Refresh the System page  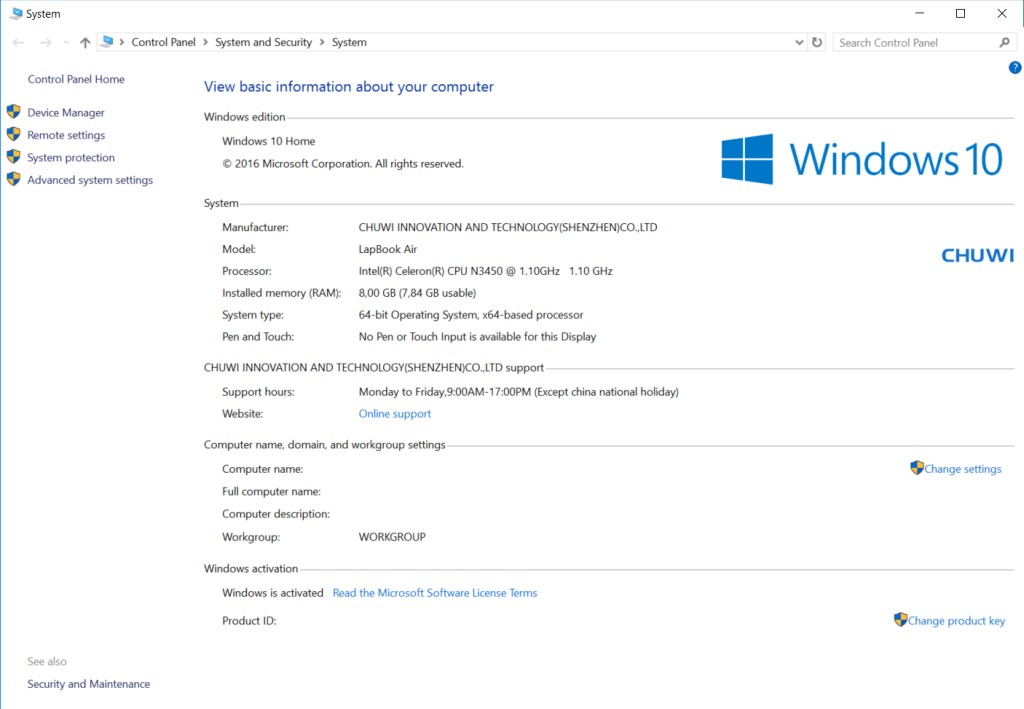click(817, 42)
